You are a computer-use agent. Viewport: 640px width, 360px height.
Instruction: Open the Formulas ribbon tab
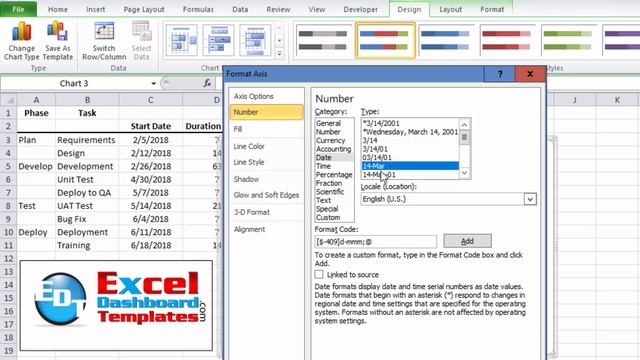198,9
